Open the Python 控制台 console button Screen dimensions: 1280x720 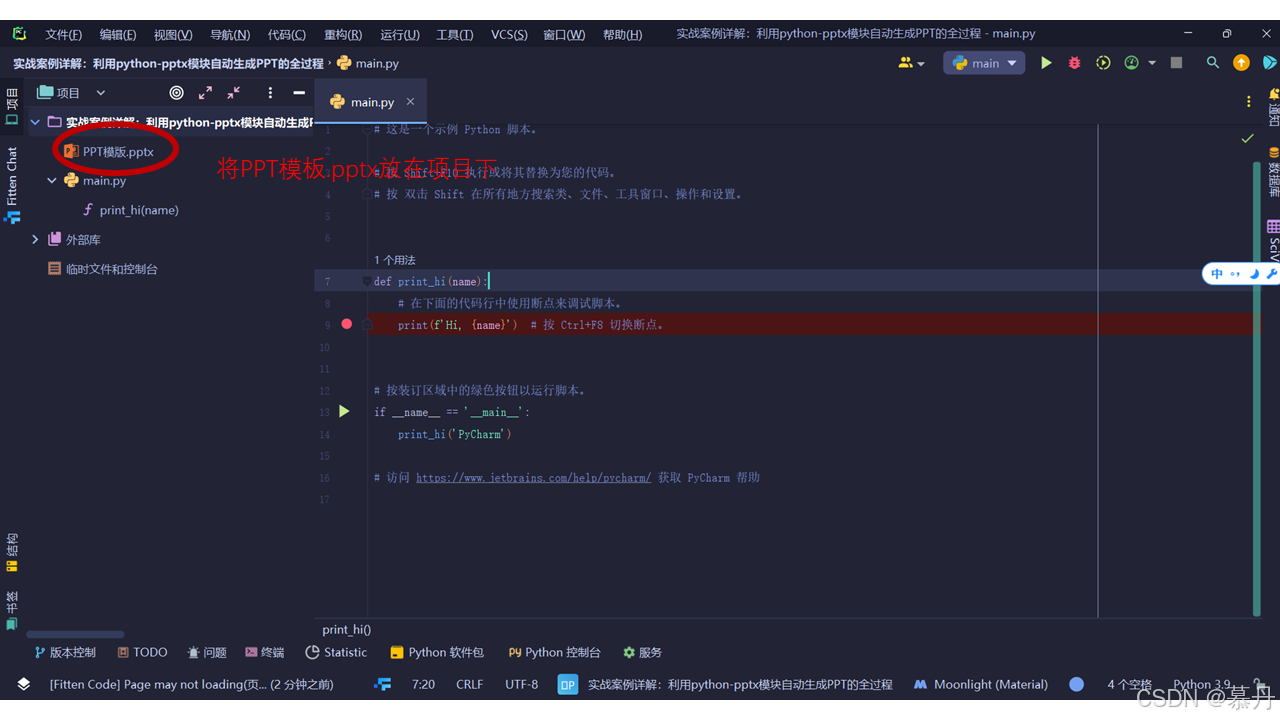click(x=554, y=652)
